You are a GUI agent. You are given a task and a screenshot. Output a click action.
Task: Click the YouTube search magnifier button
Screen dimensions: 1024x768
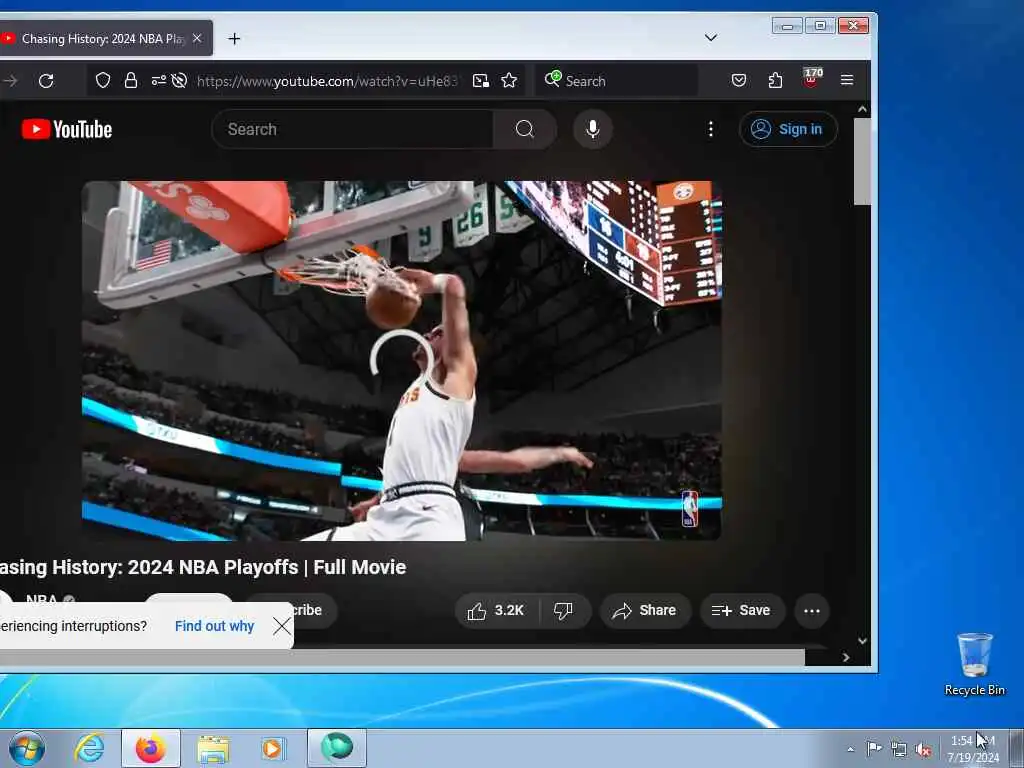[x=524, y=129]
